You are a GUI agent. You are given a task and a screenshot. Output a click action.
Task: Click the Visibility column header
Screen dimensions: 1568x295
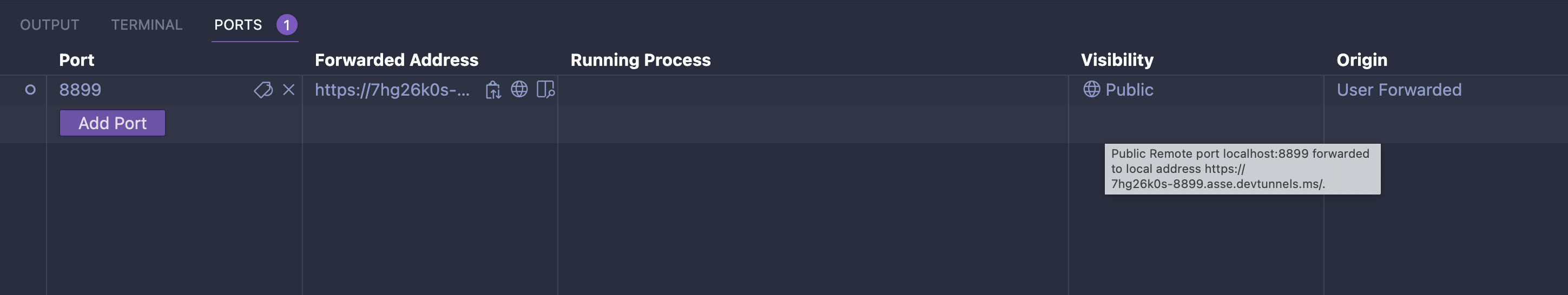click(x=1117, y=60)
